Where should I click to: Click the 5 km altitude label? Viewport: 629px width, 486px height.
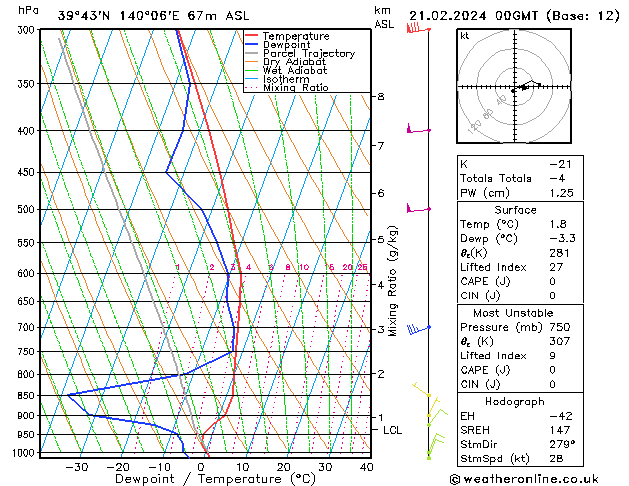(x=381, y=239)
